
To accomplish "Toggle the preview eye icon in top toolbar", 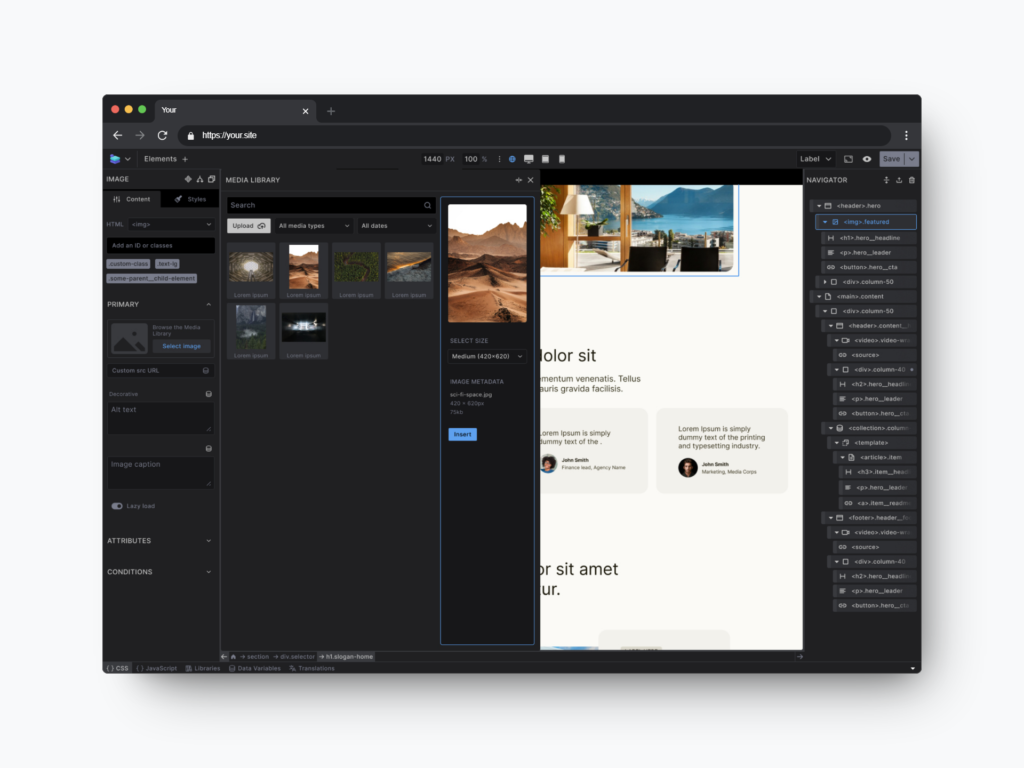I will pyautogui.click(x=867, y=159).
